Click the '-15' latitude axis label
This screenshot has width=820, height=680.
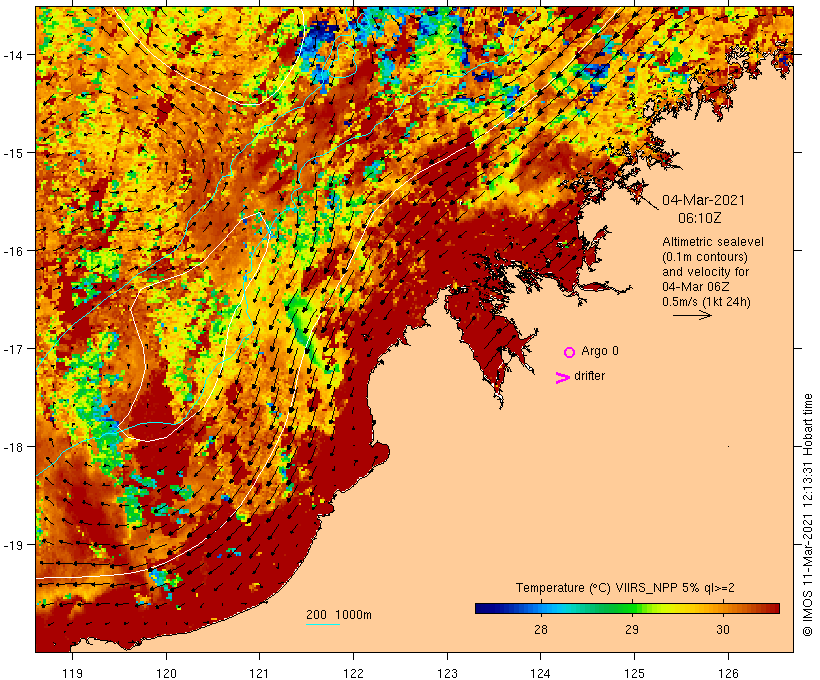tap(12, 153)
